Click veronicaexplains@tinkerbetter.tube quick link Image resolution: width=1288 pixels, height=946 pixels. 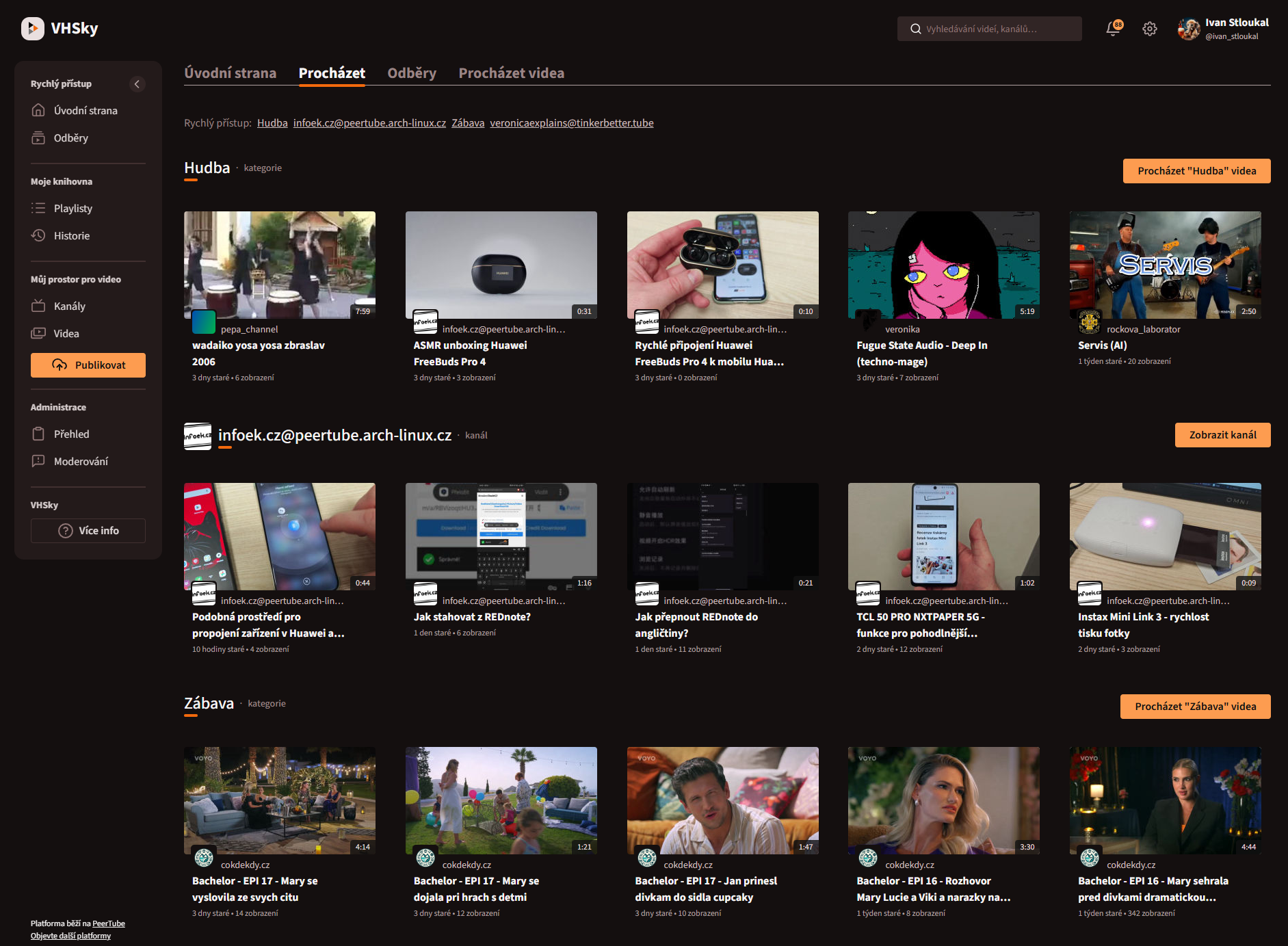[571, 123]
